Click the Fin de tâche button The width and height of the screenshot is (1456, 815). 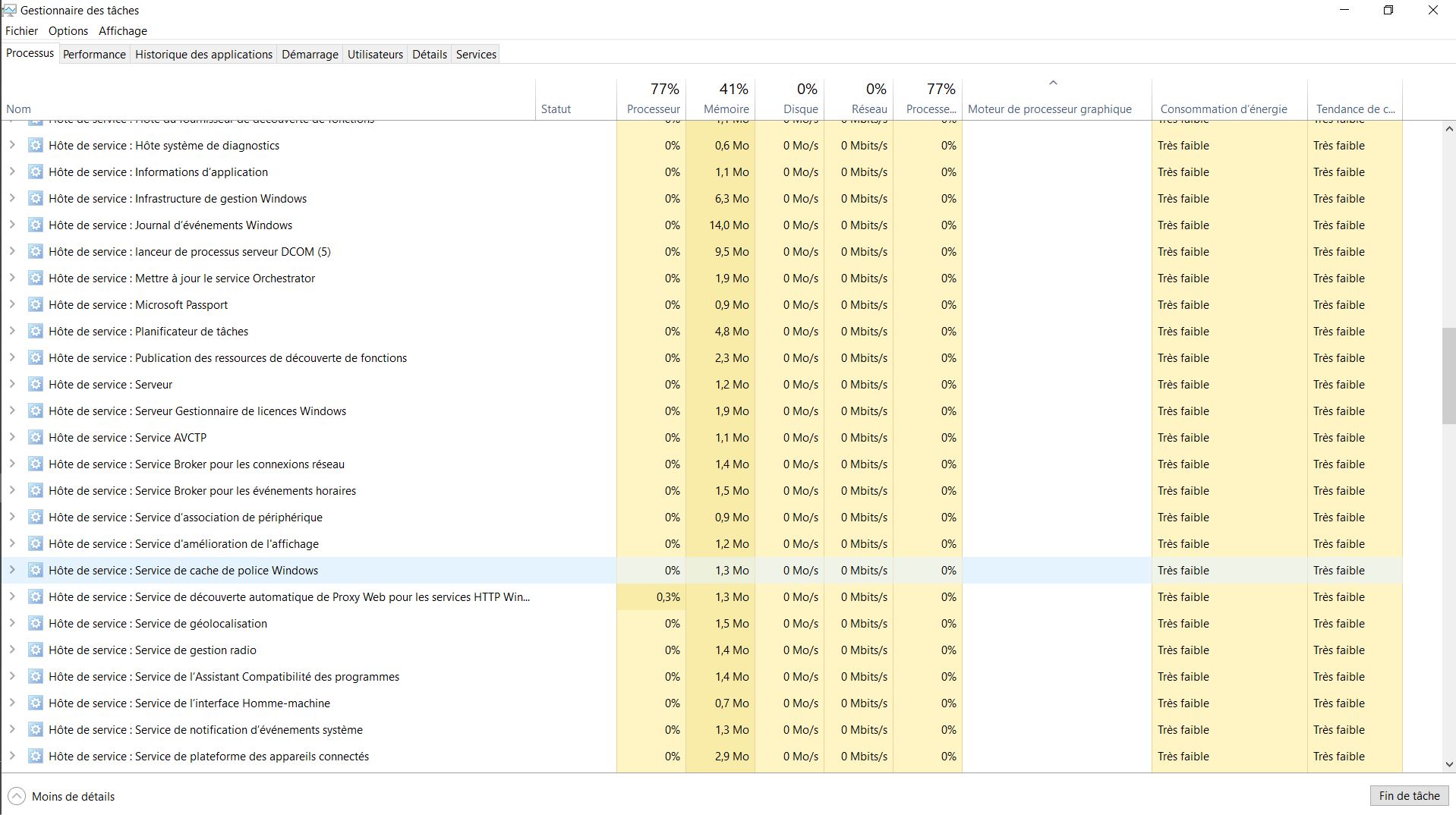point(1409,796)
